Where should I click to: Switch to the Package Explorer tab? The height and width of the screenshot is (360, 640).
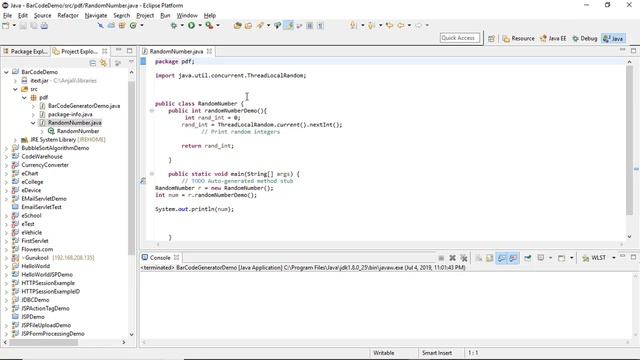(25, 51)
